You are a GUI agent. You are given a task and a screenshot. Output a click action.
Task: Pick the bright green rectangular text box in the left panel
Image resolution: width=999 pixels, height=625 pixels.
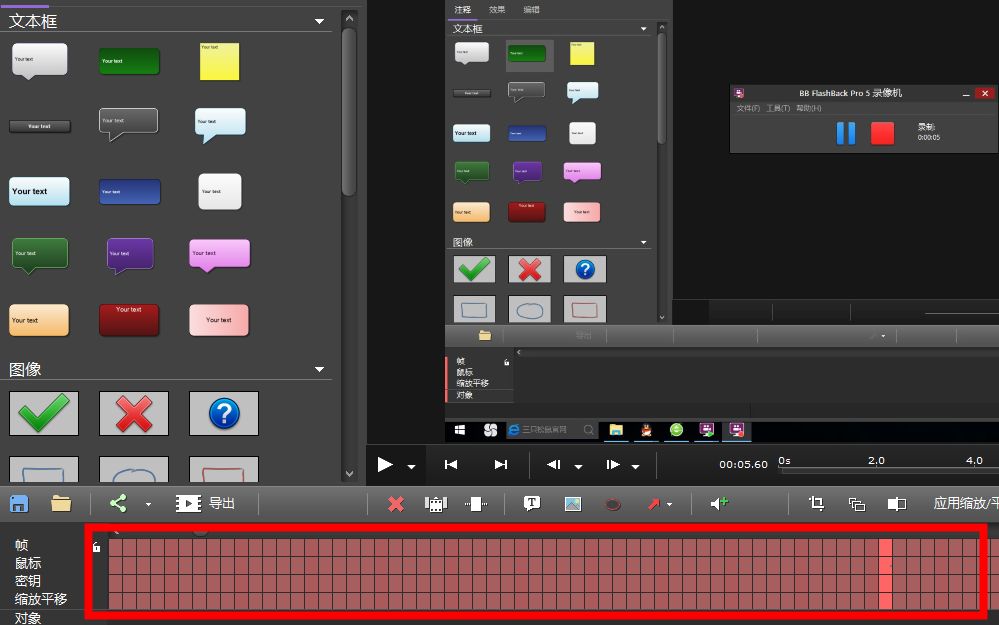[x=129, y=61]
